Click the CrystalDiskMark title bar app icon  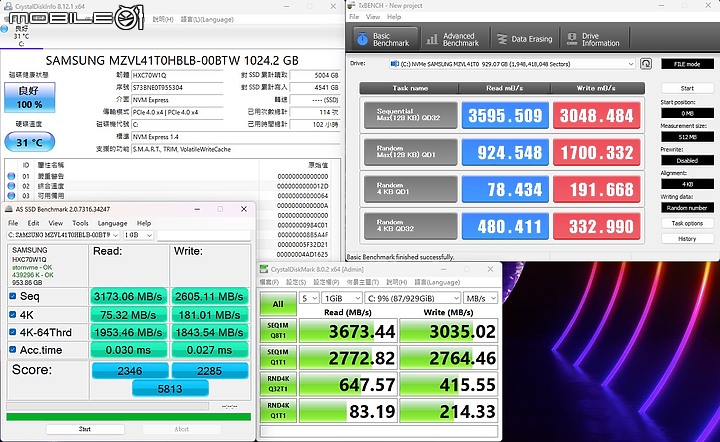264,269
